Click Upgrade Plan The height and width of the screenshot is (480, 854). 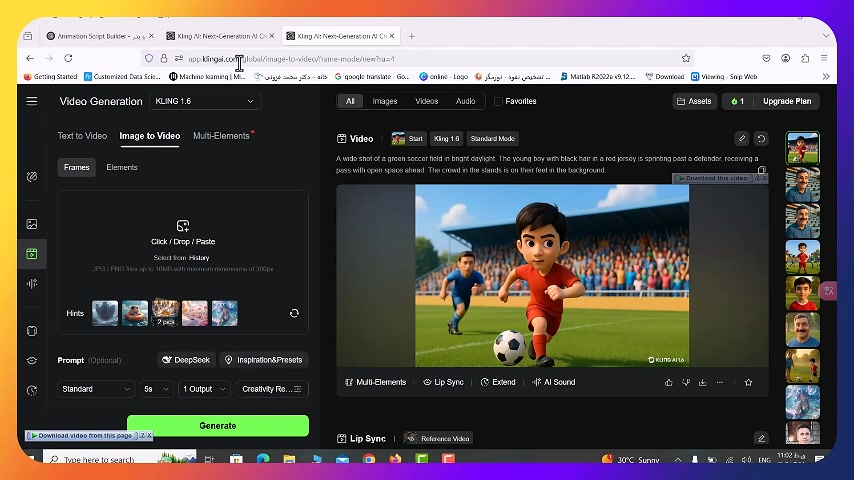click(x=786, y=101)
